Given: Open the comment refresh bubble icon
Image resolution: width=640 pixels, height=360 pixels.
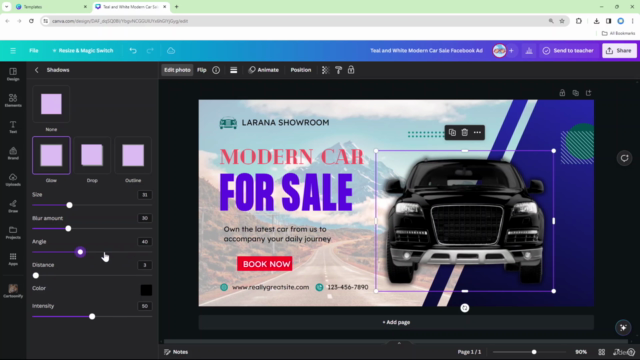Looking at the screenshot, I should tap(624, 158).
